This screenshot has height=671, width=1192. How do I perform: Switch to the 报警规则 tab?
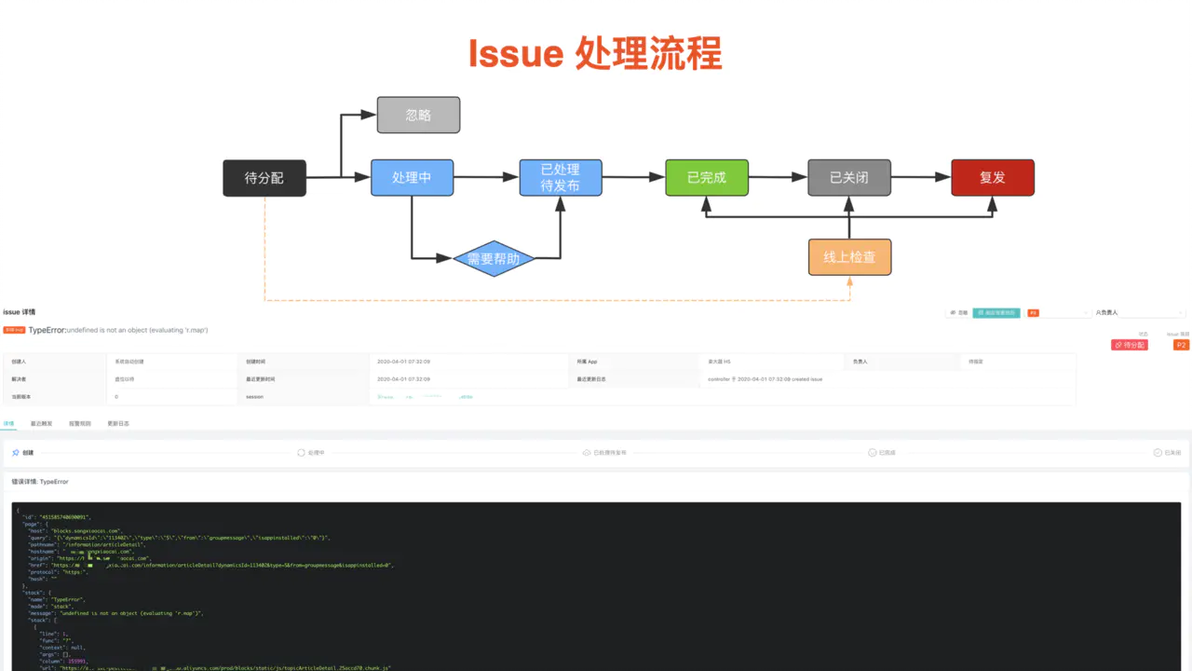(x=80, y=423)
